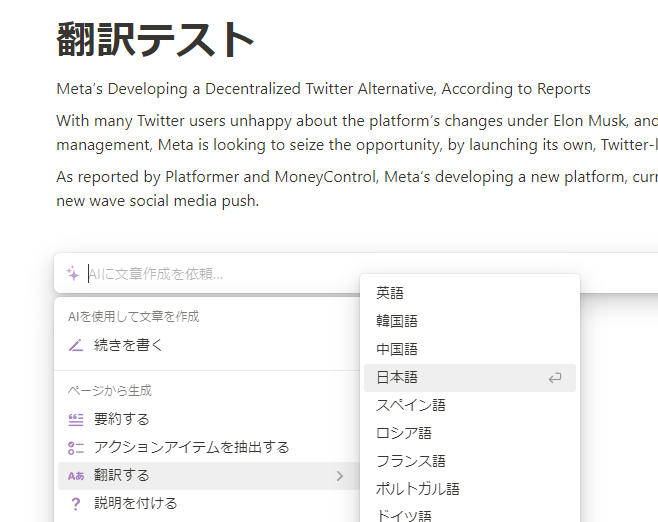Image resolution: width=658 pixels, height=522 pixels.
Task: Click the enter arrow icon on 日本語 row
Action: click(555, 378)
